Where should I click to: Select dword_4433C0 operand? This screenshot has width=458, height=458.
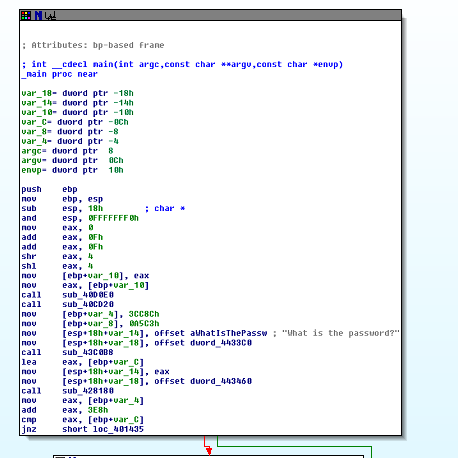tap(221, 343)
